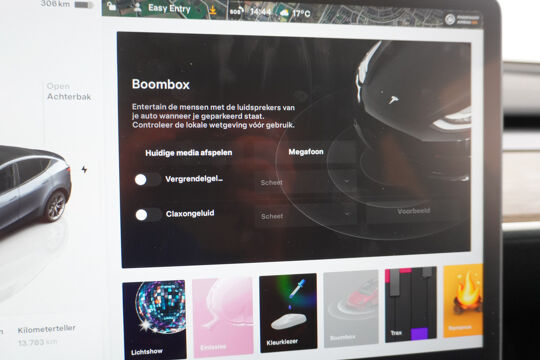
Task: Expand the Claxongeluid sound dropdown
Action: pos(305,216)
